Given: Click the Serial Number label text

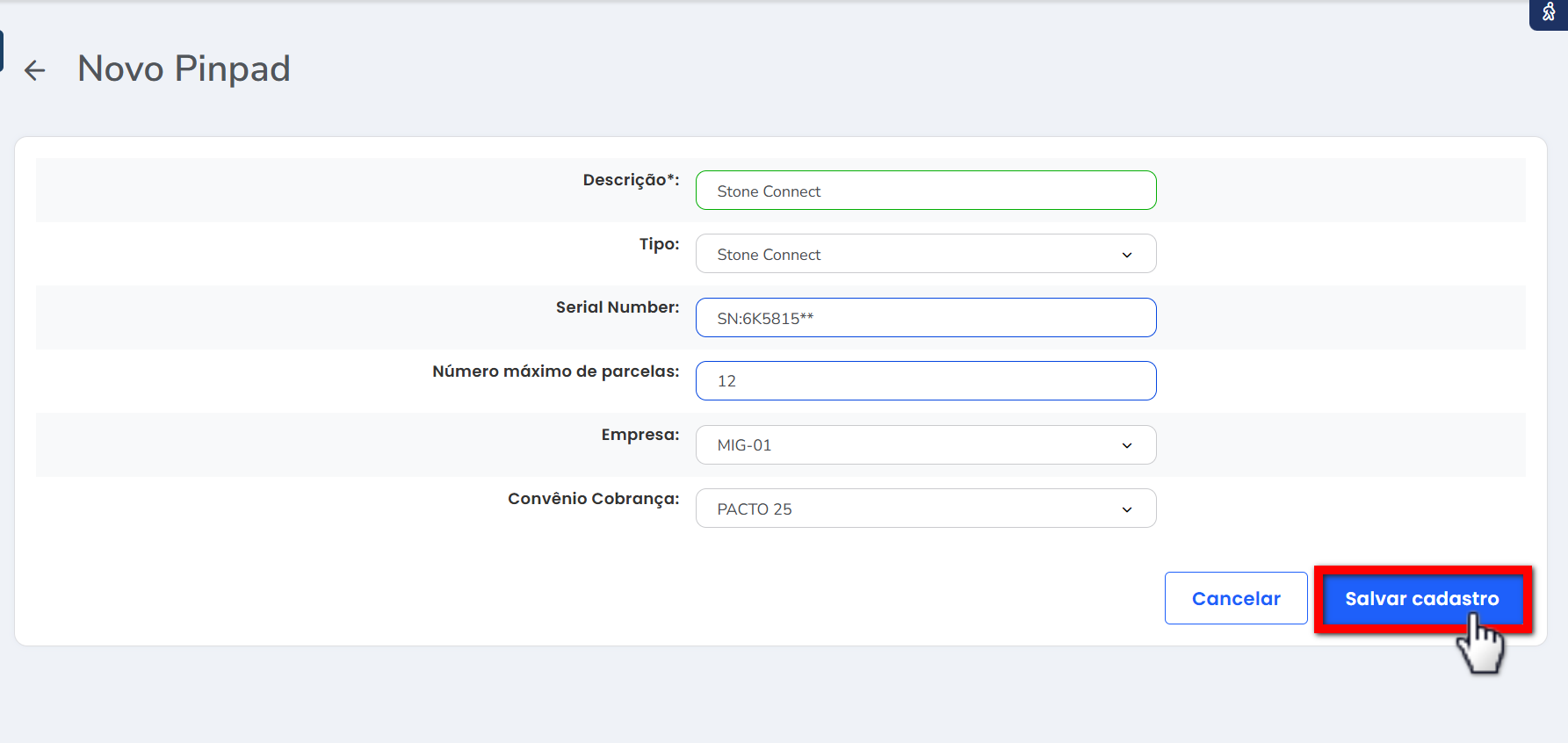Looking at the screenshot, I should pyautogui.click(x=617, y=307).
